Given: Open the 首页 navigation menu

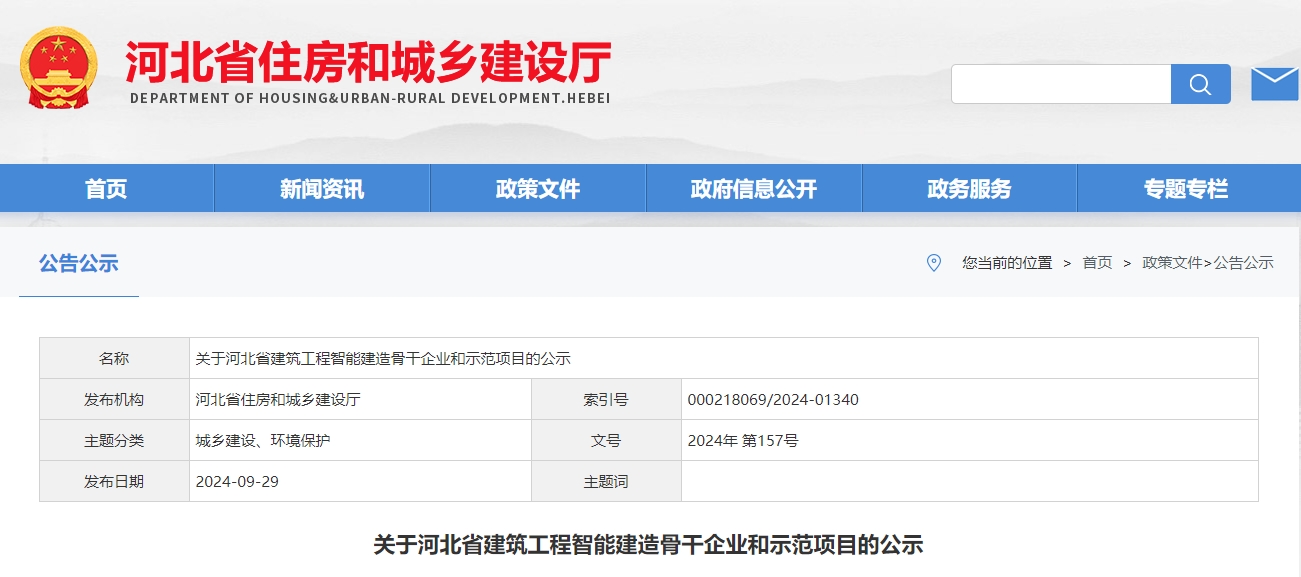Looking at the screenshot, I should pyautogui.click(x=106, y=188).
